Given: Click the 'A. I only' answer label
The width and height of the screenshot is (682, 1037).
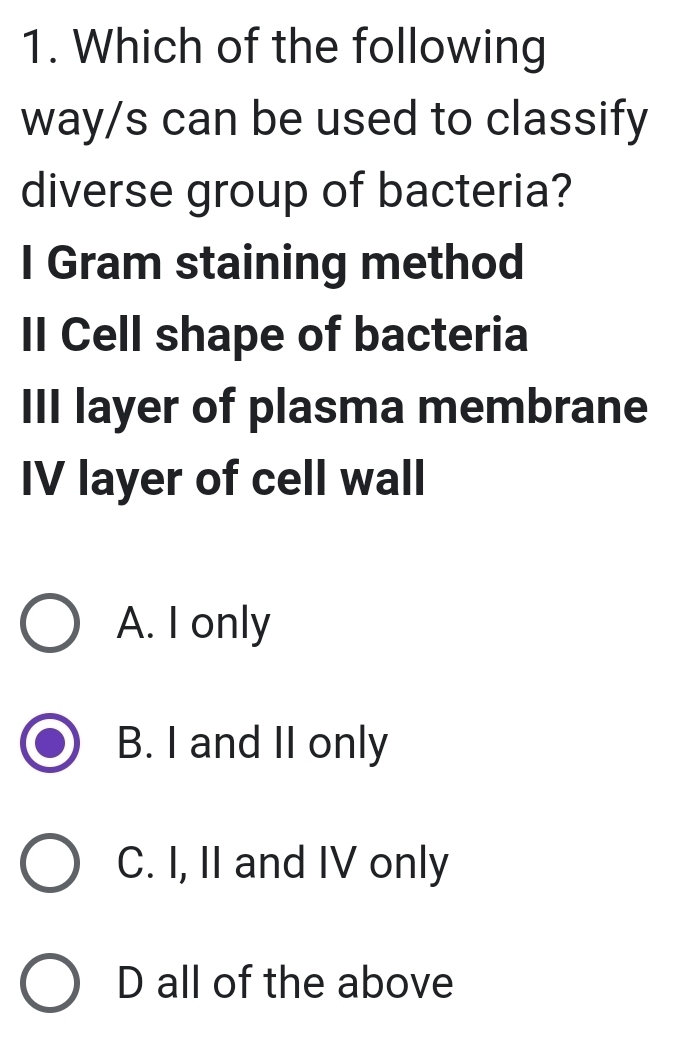Looking at the screenshot, I should click(193, 626).
